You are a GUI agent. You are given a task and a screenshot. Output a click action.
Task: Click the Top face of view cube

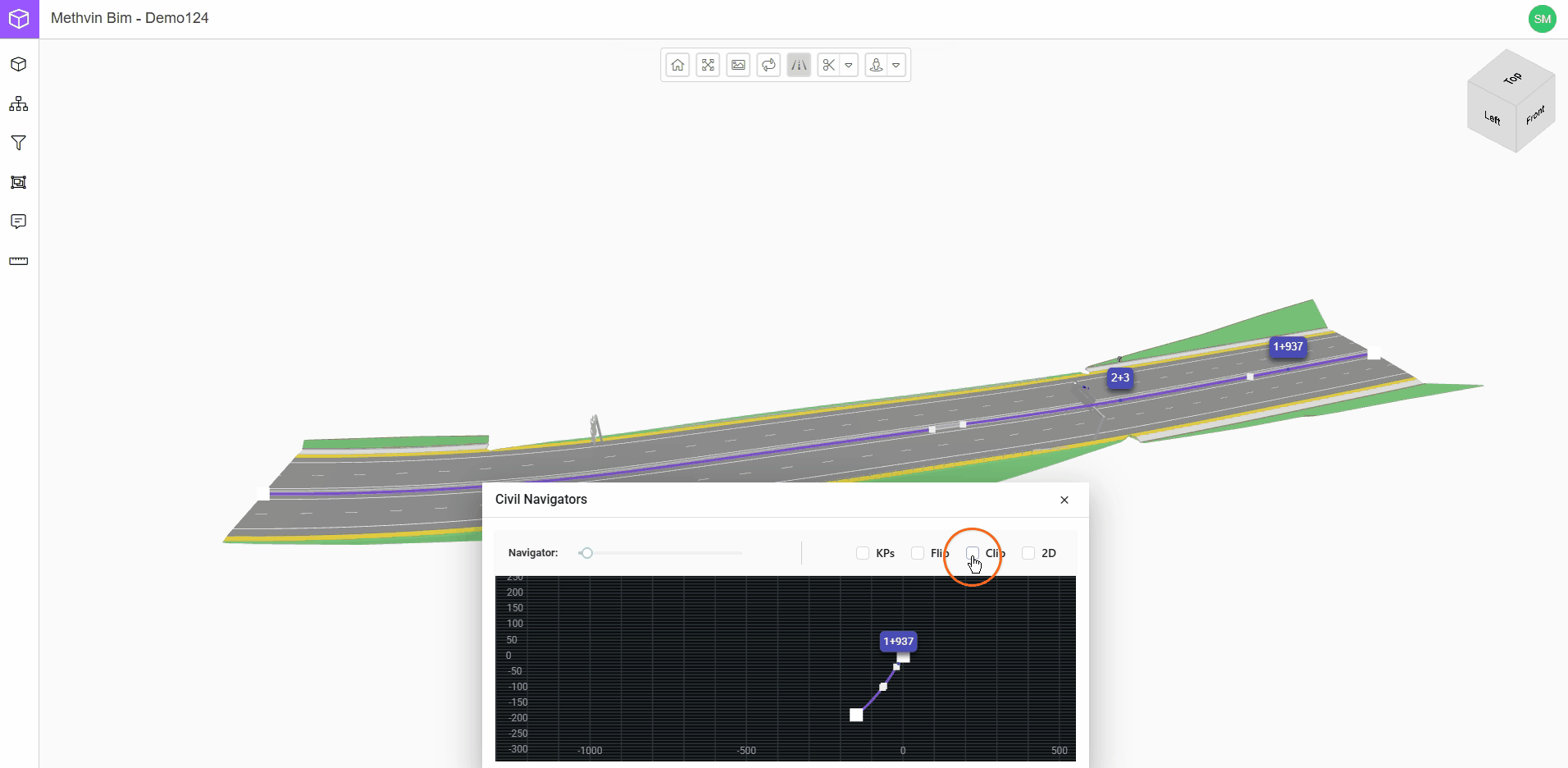pos(1511,78)
